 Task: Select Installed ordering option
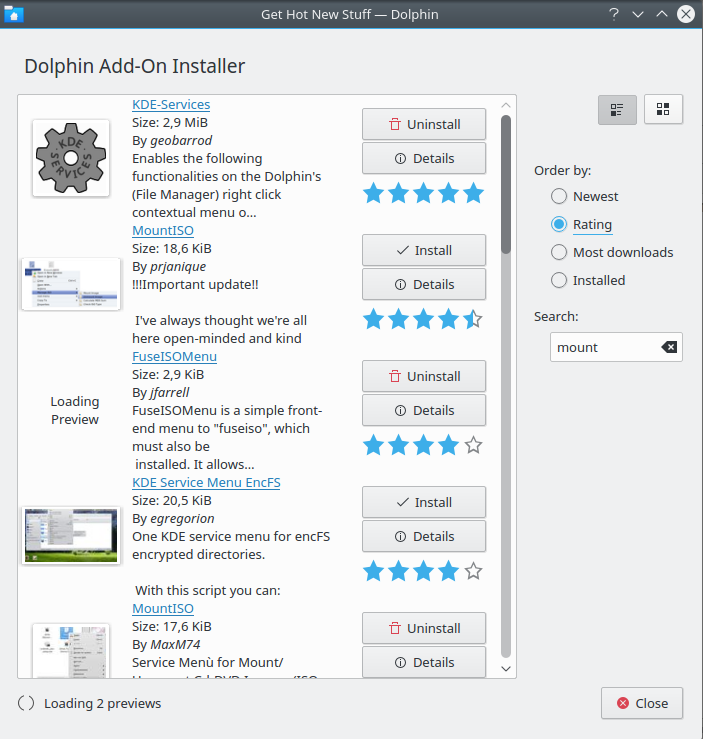pos(588,280)
